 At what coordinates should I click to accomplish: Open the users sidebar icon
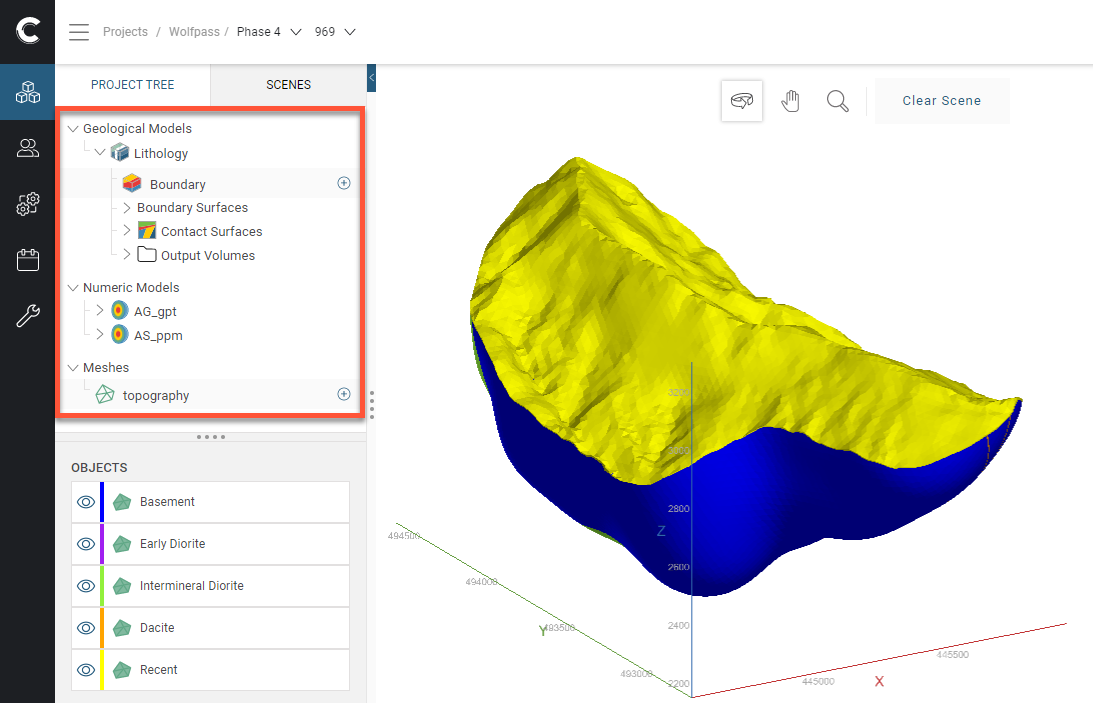click(28, 149)
